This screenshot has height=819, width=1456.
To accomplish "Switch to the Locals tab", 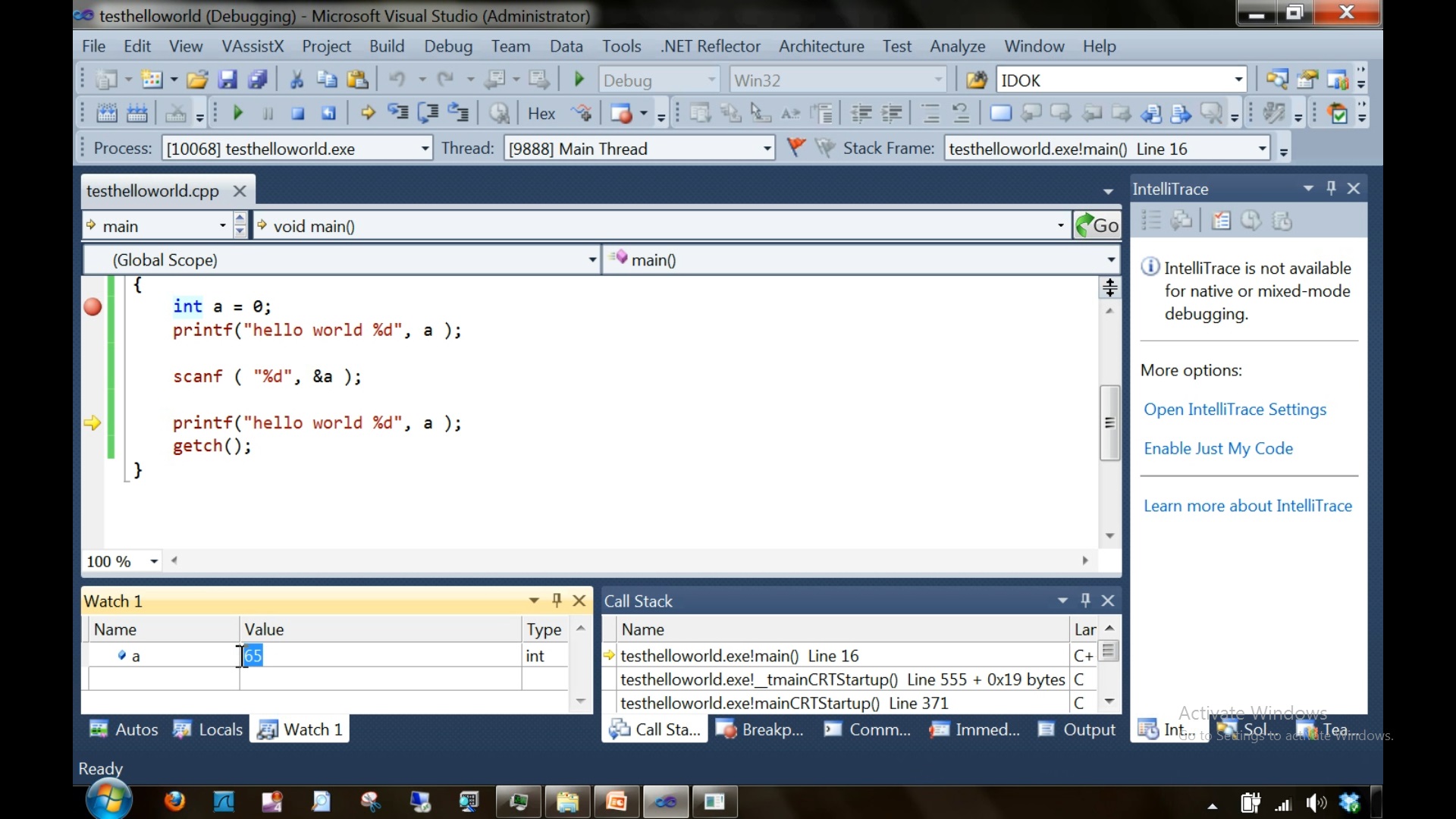I will point(207,730).
